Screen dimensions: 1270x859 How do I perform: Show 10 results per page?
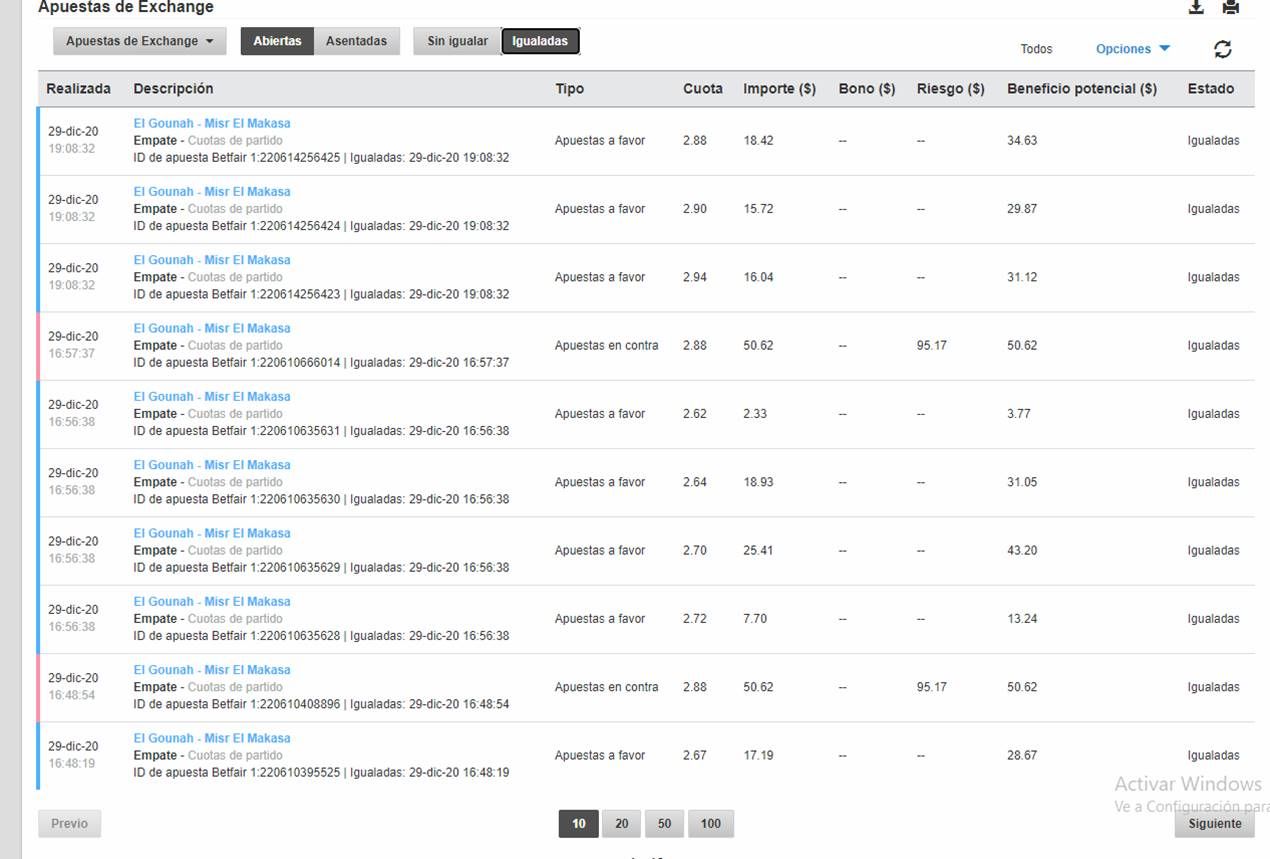579,824
